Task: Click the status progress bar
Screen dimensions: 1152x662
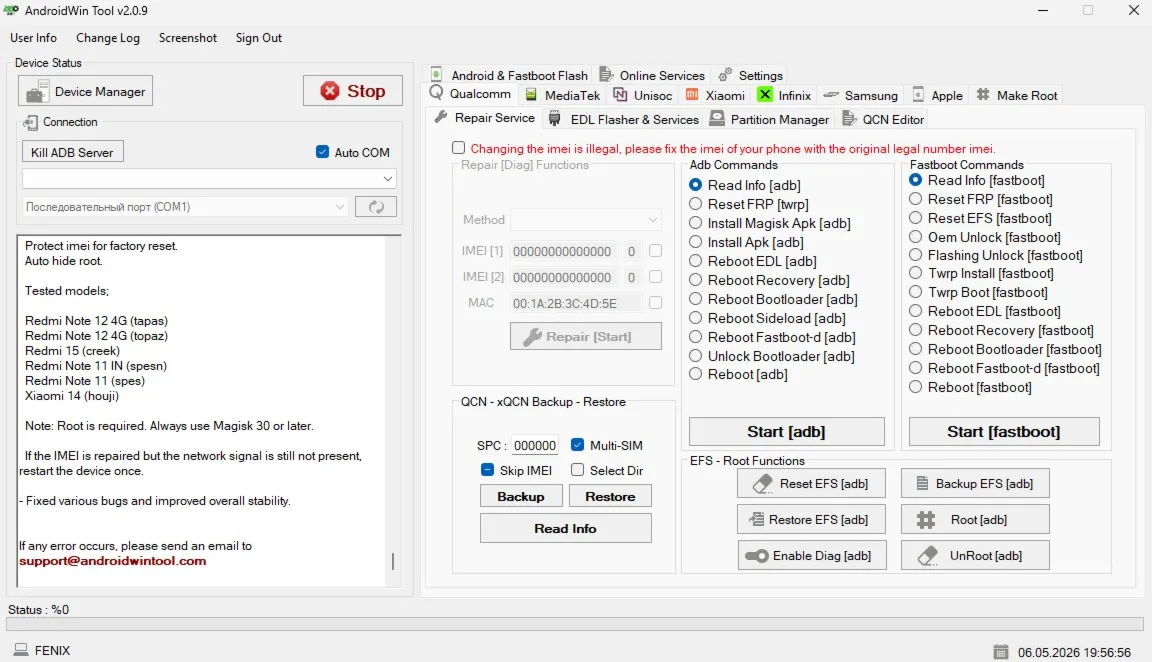Action: click(575, 624)
